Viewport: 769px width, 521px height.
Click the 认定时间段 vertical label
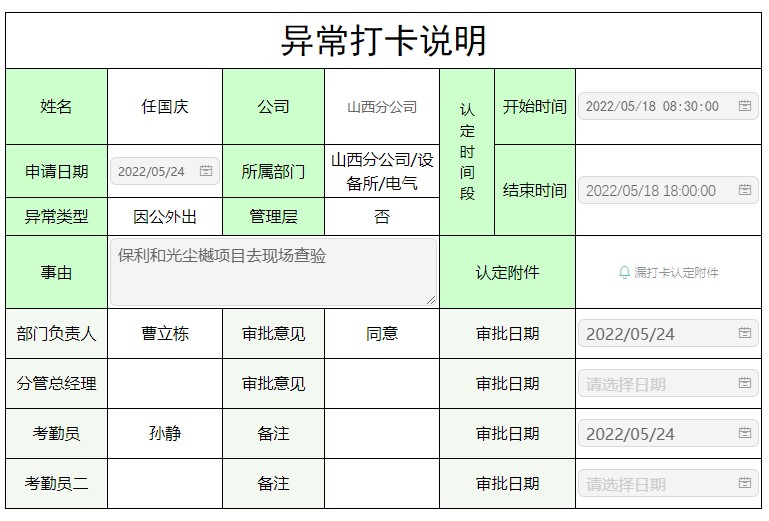pos(467,152)
